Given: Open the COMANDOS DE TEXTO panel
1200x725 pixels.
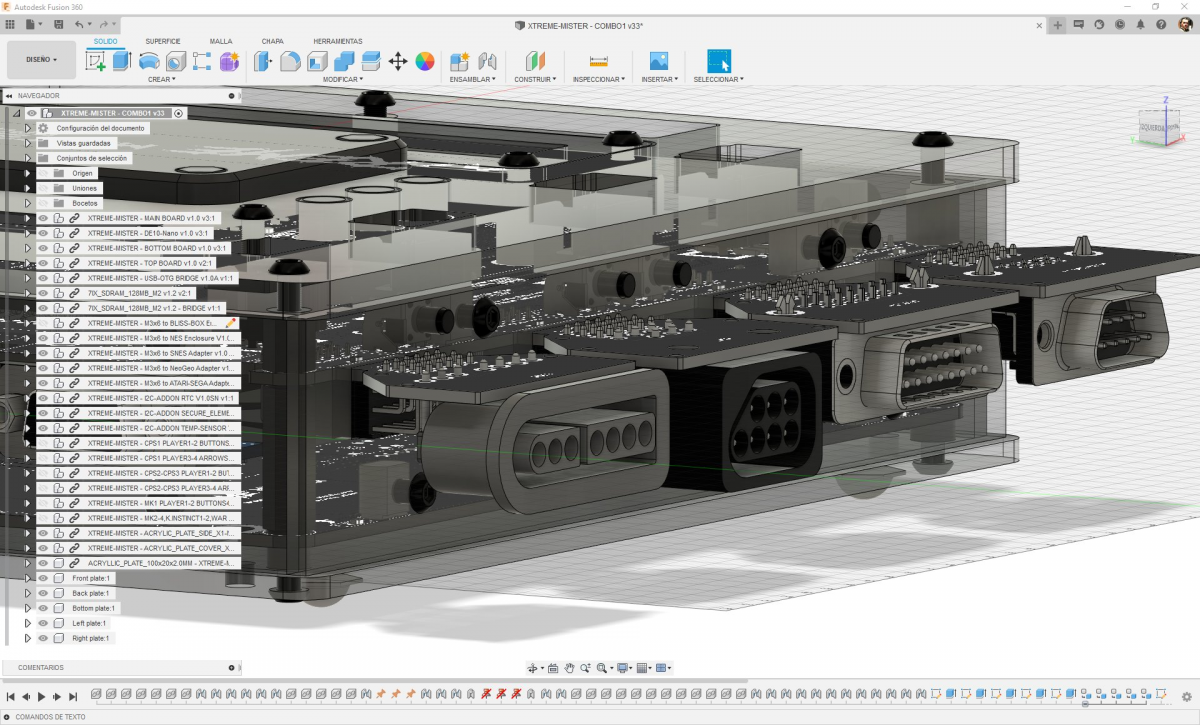Looking at the screenshot, I should (x=50, y=717).
